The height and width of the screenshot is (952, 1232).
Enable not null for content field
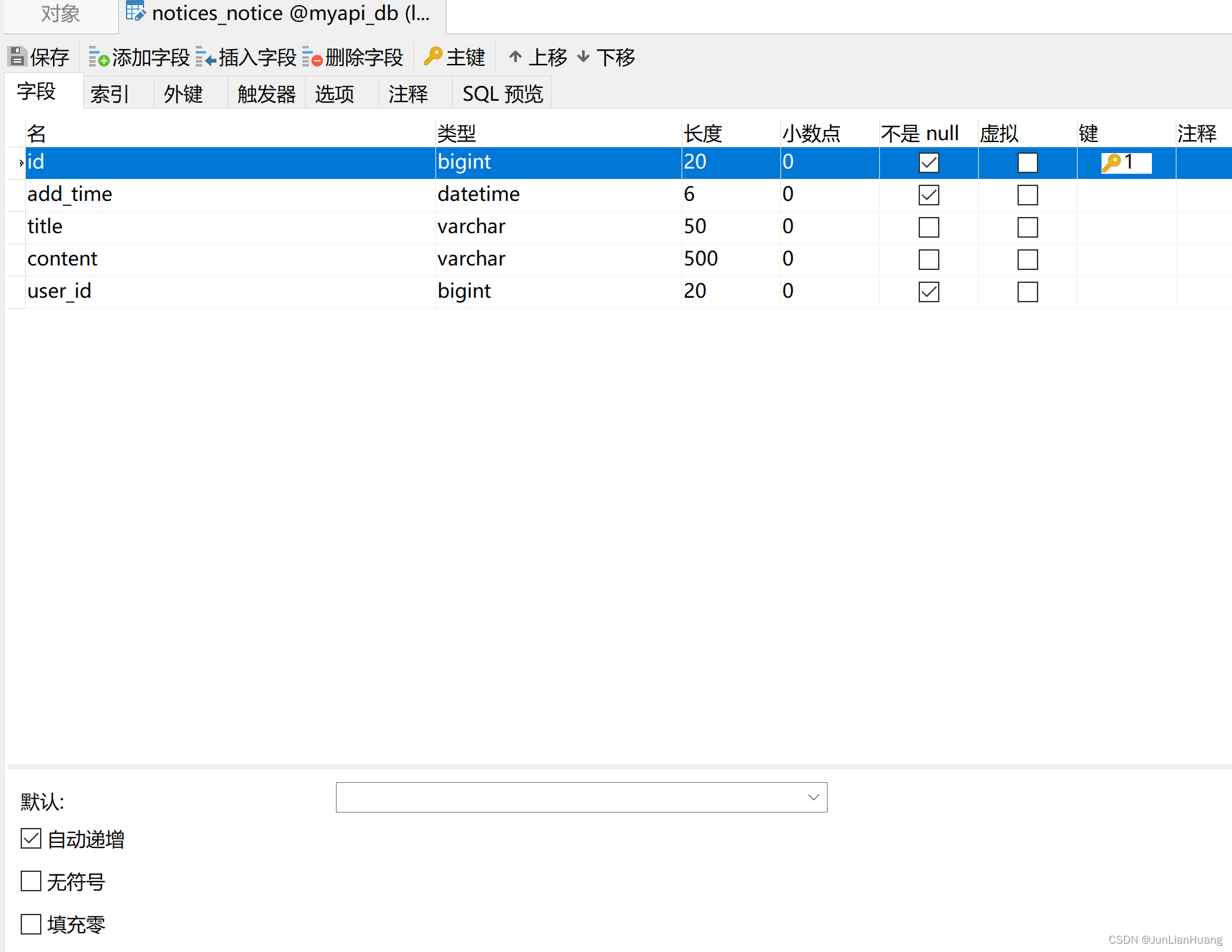[x=928, y=260]
